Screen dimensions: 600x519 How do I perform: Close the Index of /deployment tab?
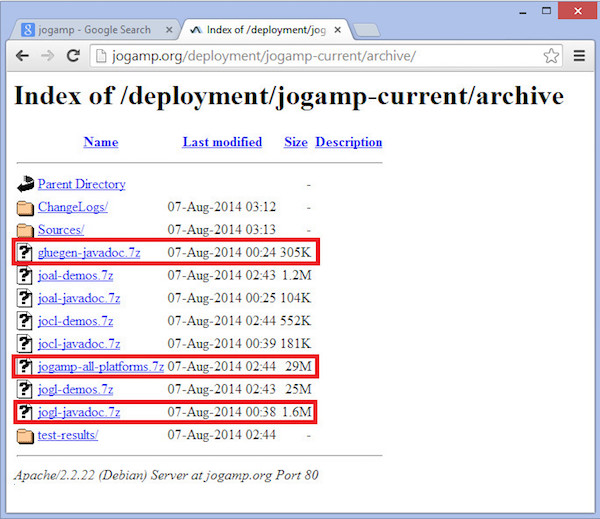(338, 30)
